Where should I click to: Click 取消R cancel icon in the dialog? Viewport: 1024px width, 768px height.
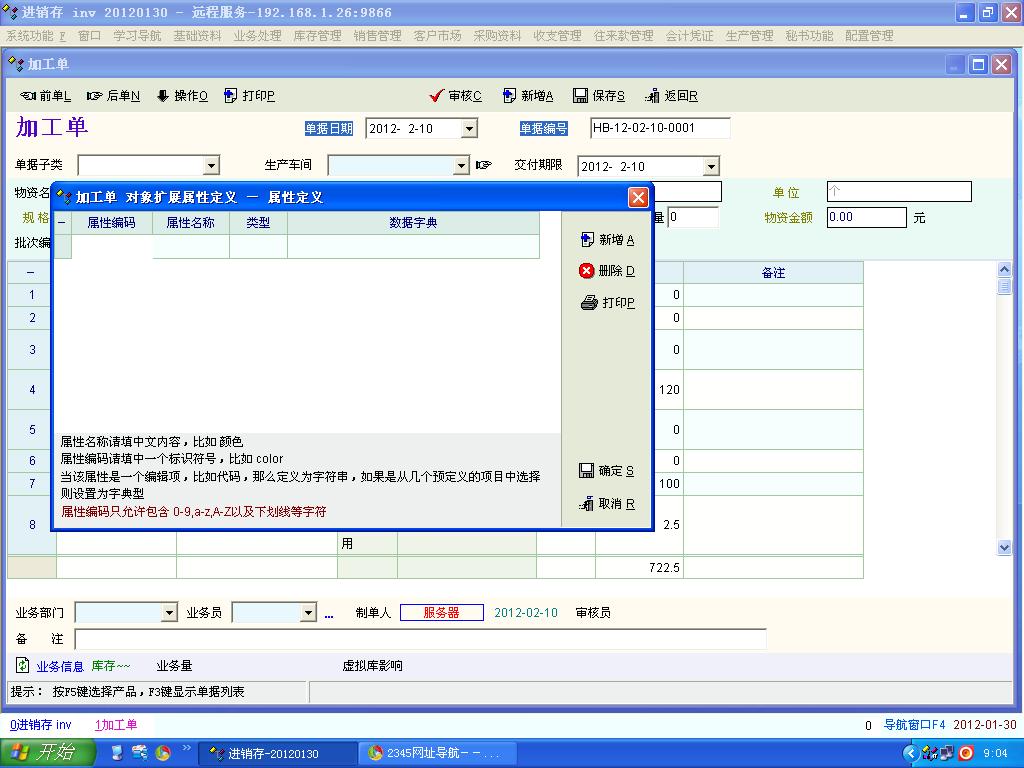click(x=587, y=504)
